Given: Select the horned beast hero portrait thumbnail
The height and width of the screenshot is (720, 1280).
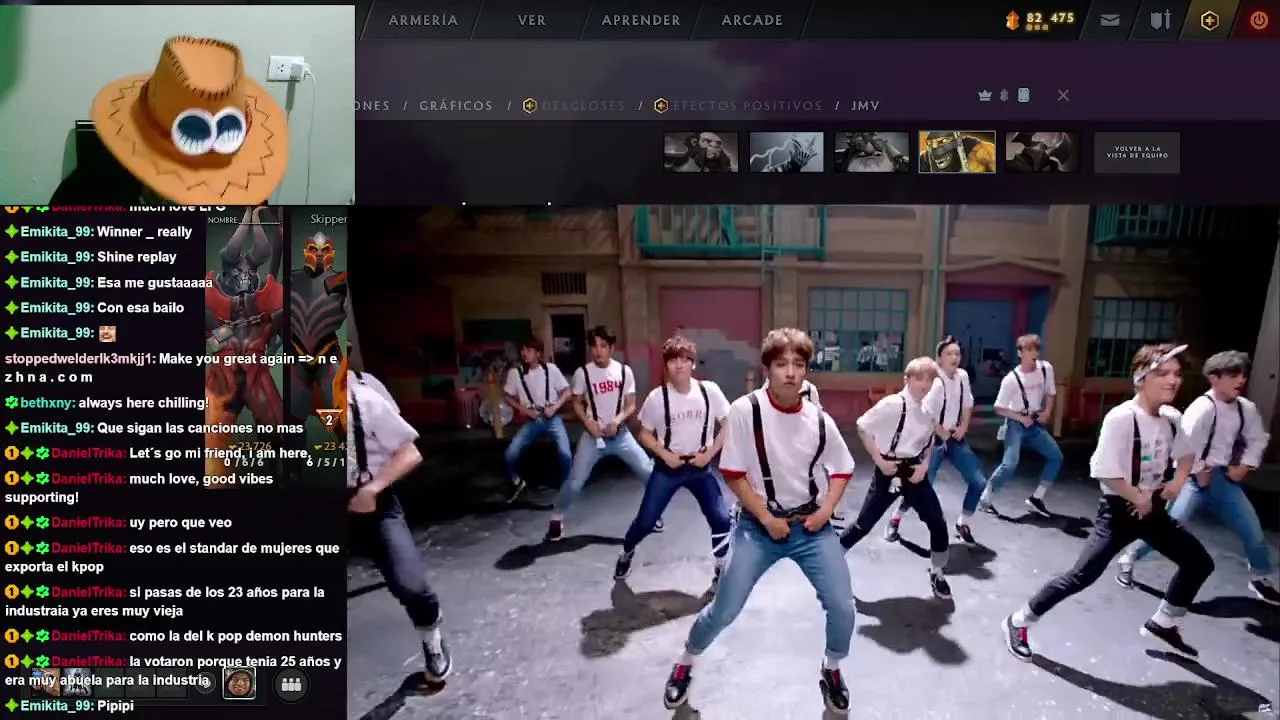Looking at the screenshot, I should (701, 152).
